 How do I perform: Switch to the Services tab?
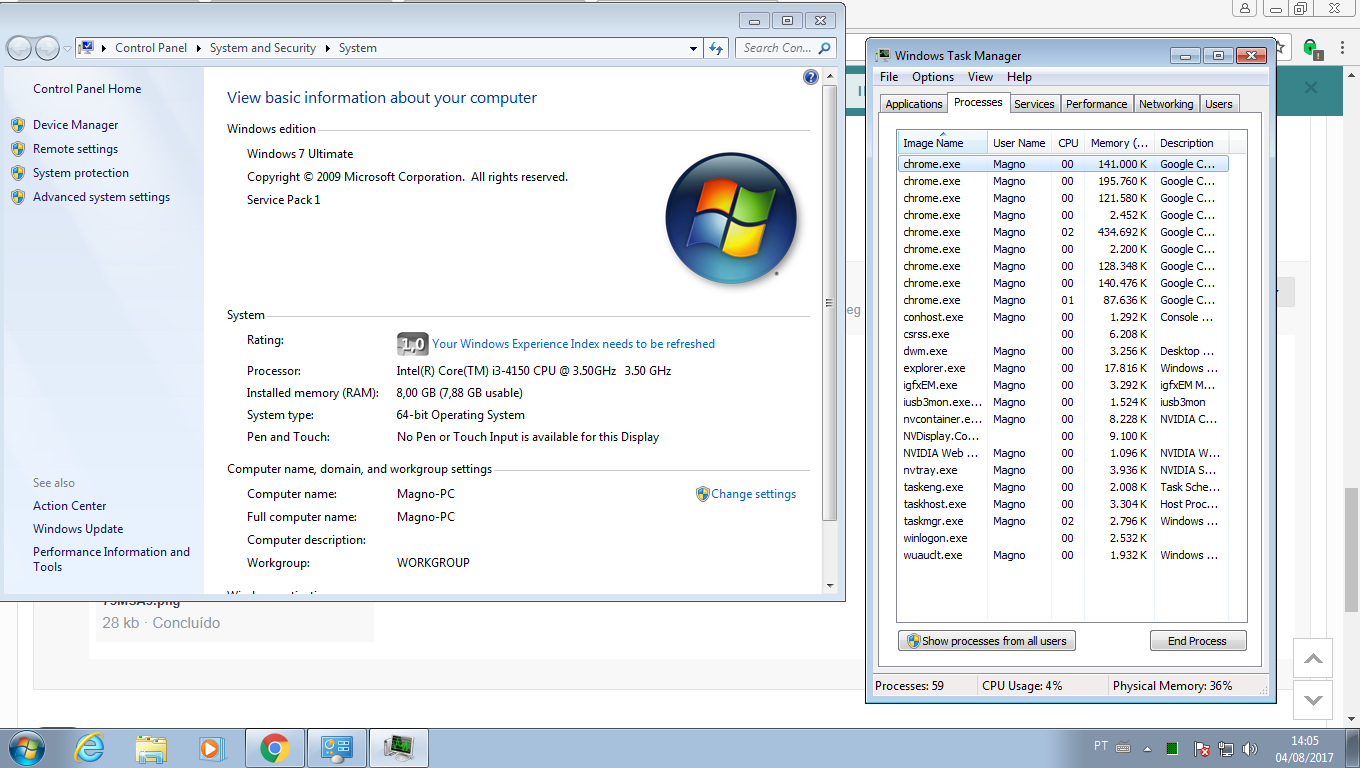1034,104
